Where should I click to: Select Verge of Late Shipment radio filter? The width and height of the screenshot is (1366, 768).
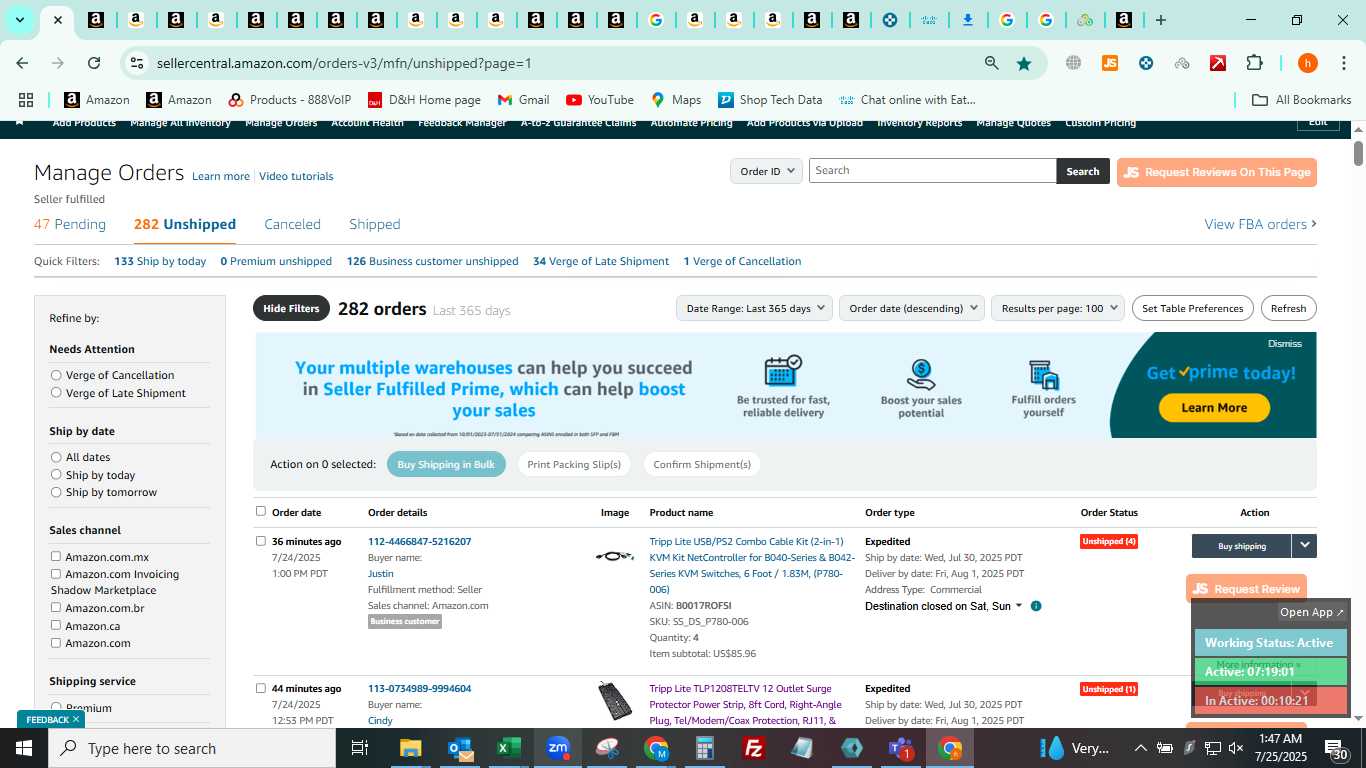pyautogui.click(x=56, y=392)
